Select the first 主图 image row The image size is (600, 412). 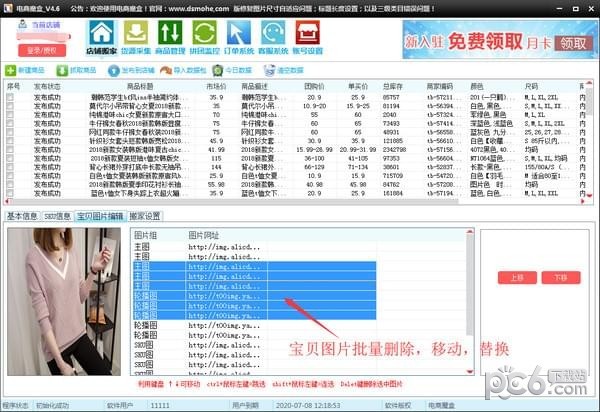pyautogui.click(x=255, y=247)
